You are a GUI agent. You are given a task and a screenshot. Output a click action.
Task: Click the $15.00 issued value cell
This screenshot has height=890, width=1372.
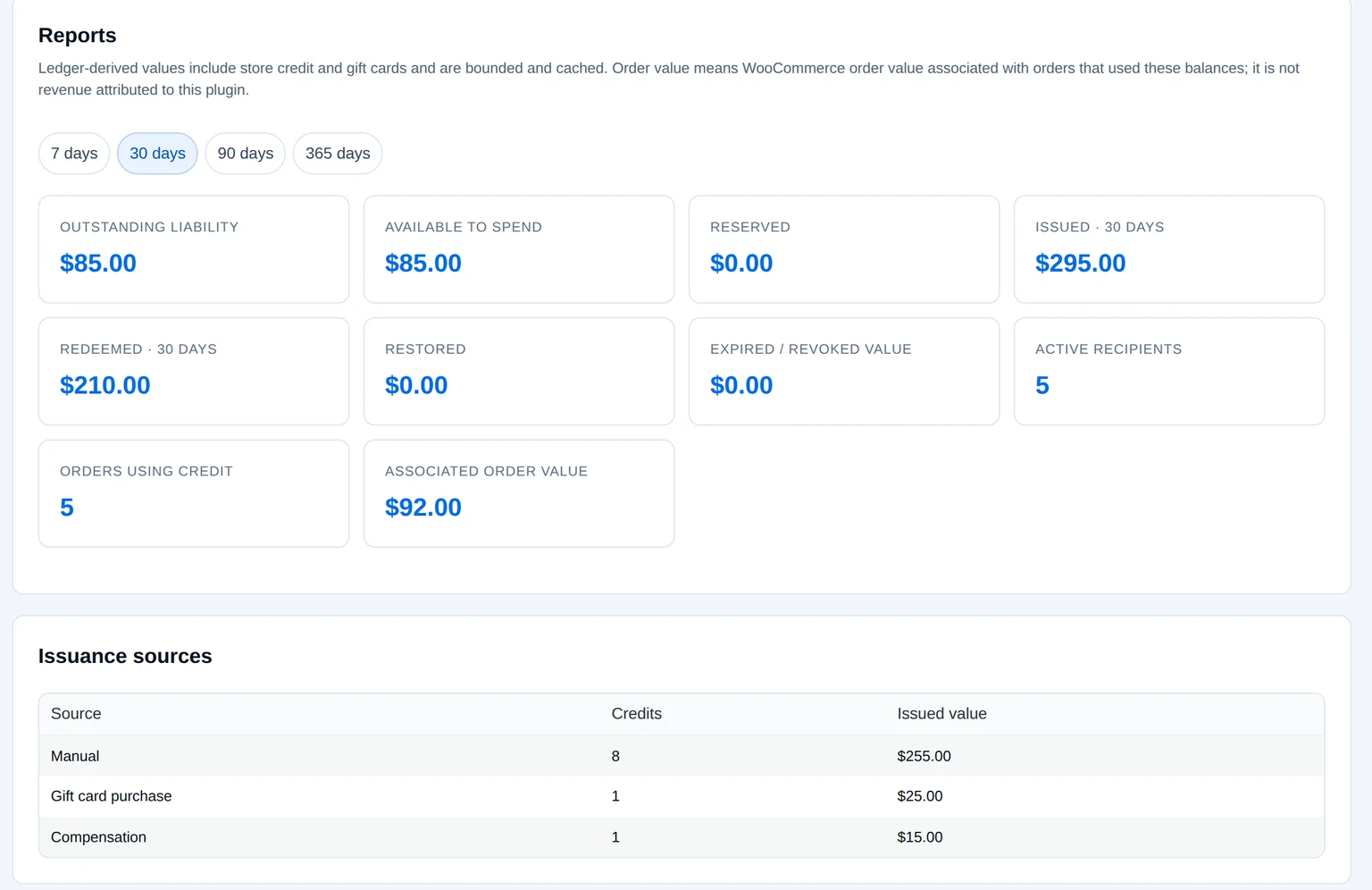[920, 837]
